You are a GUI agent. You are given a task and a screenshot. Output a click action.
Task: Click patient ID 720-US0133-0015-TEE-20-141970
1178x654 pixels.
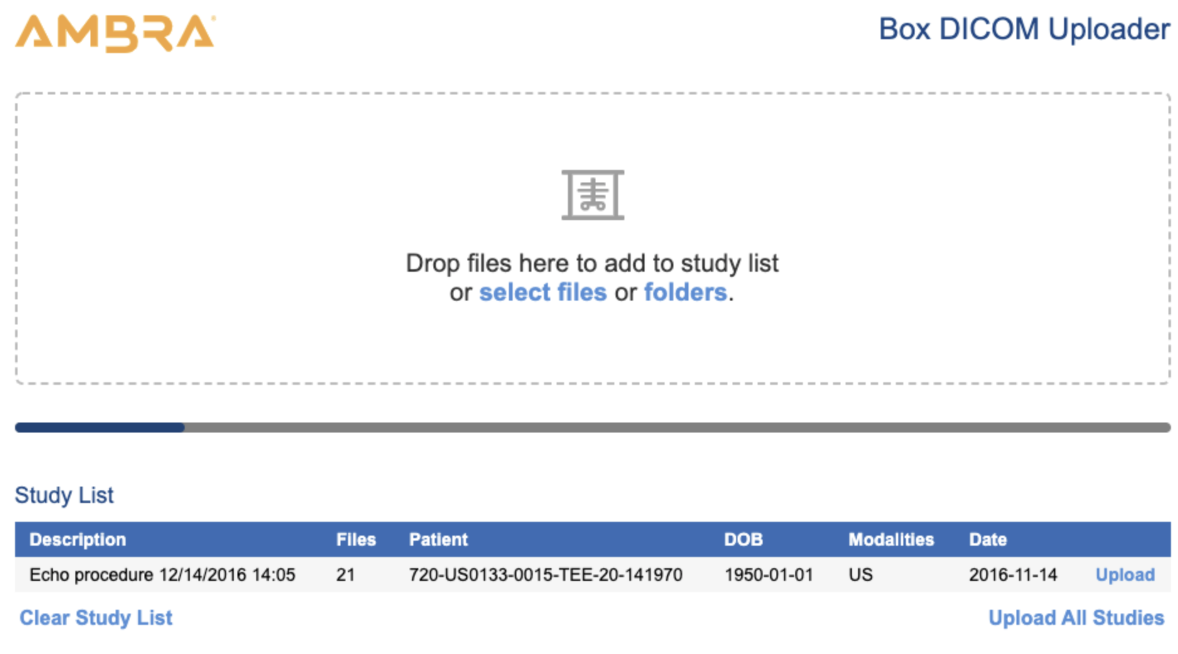[546, 575]
